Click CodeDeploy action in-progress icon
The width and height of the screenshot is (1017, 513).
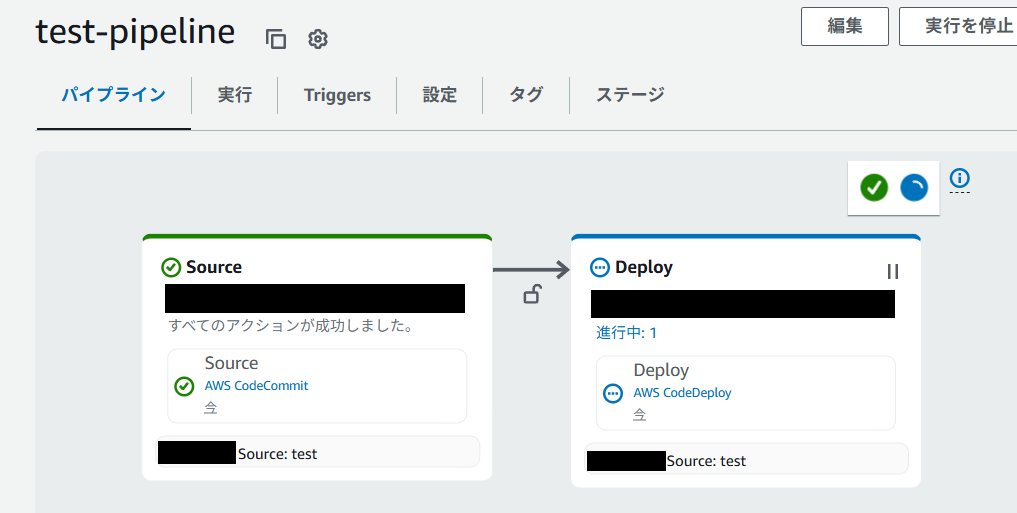(x=613, y=393)
